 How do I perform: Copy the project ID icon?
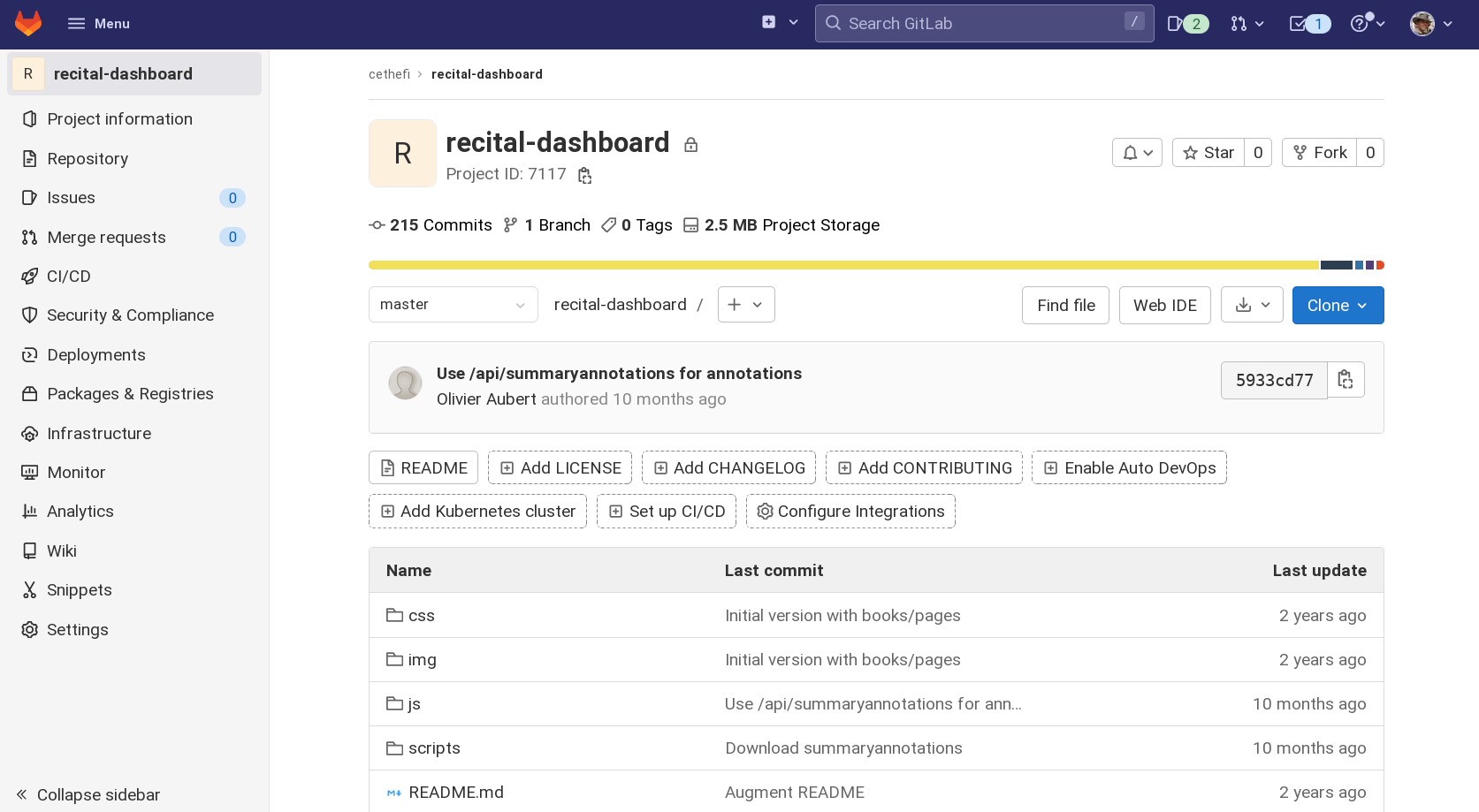coord(584,175)
